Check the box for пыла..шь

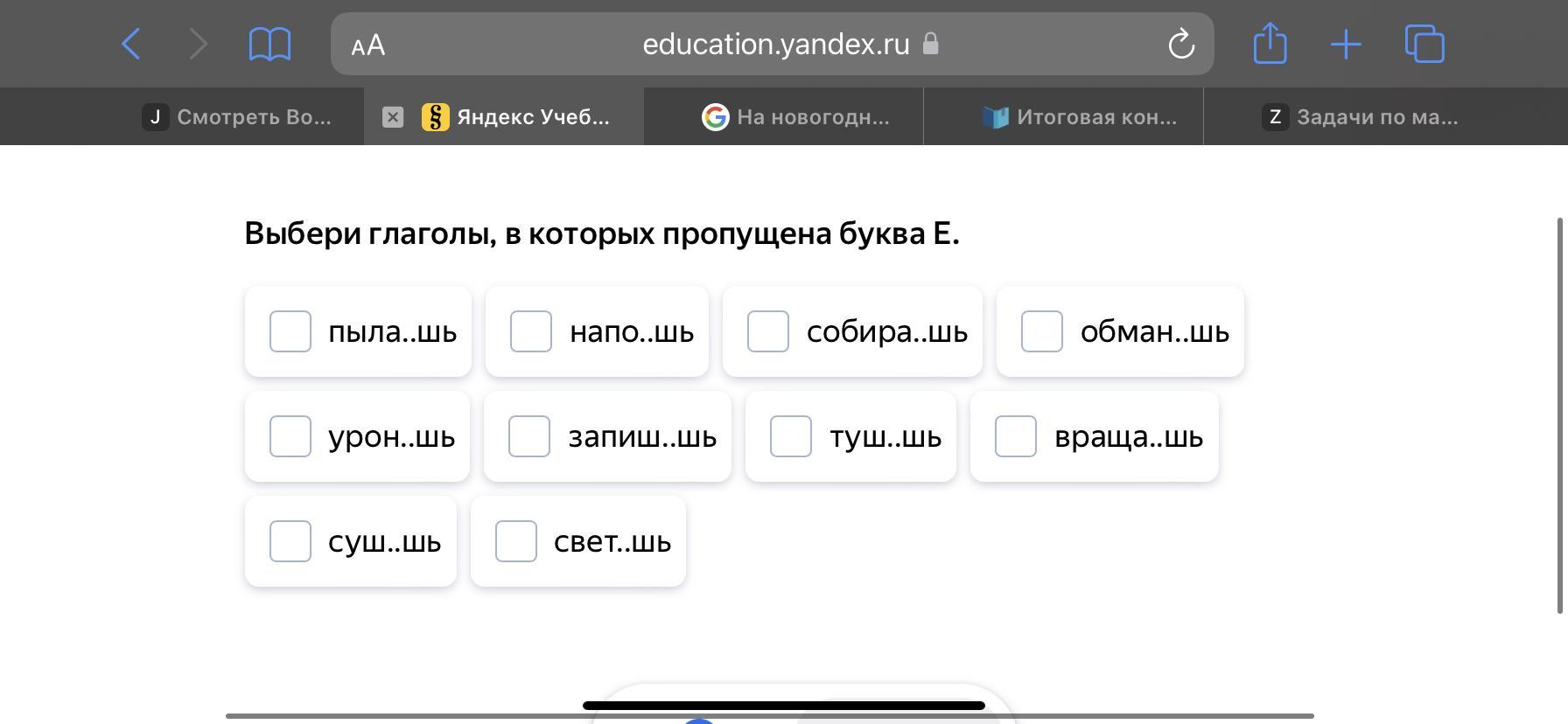290,331
